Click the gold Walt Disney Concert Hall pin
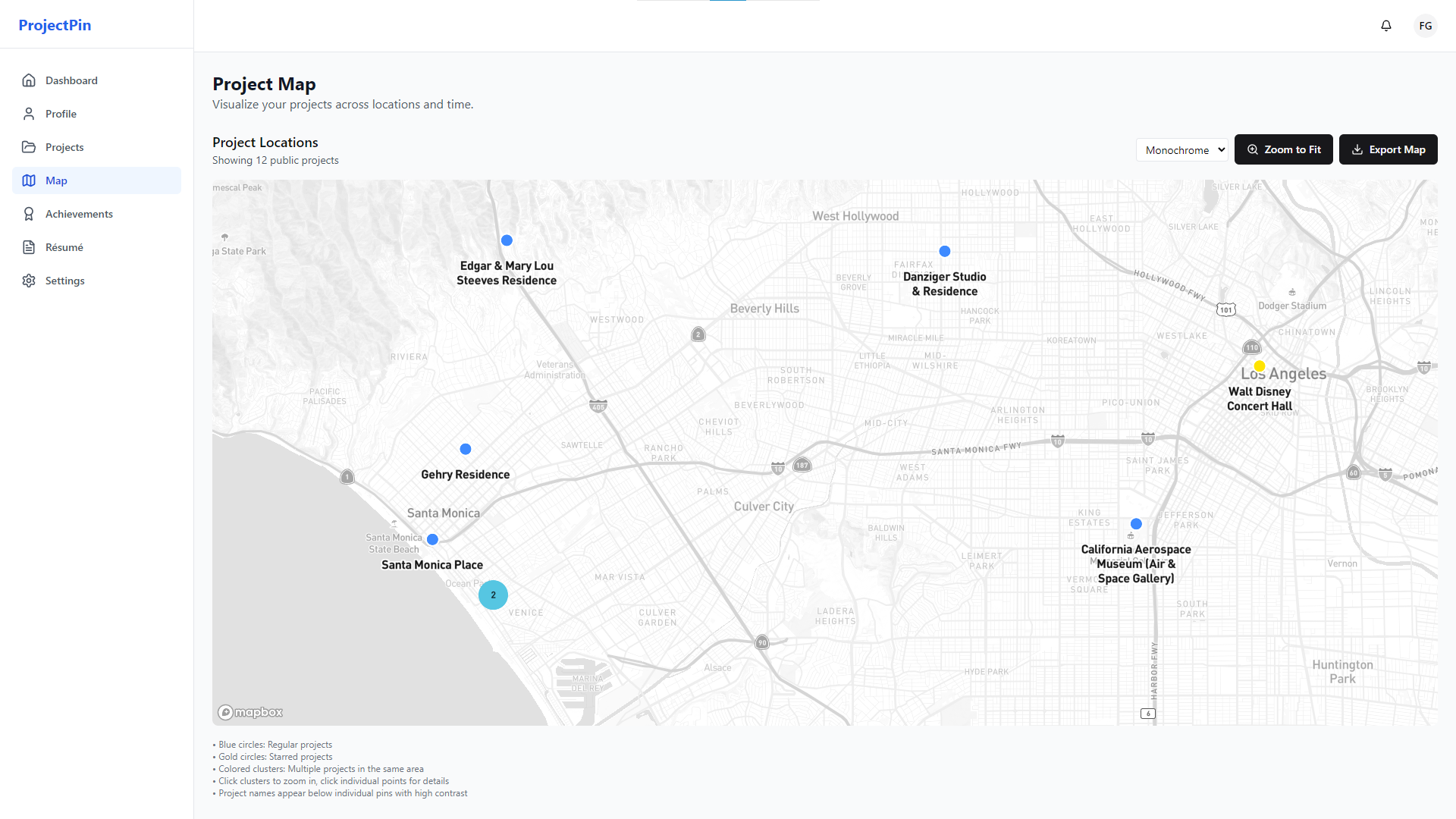This screenshot has height=819, width=1456. pos(1260,366)
